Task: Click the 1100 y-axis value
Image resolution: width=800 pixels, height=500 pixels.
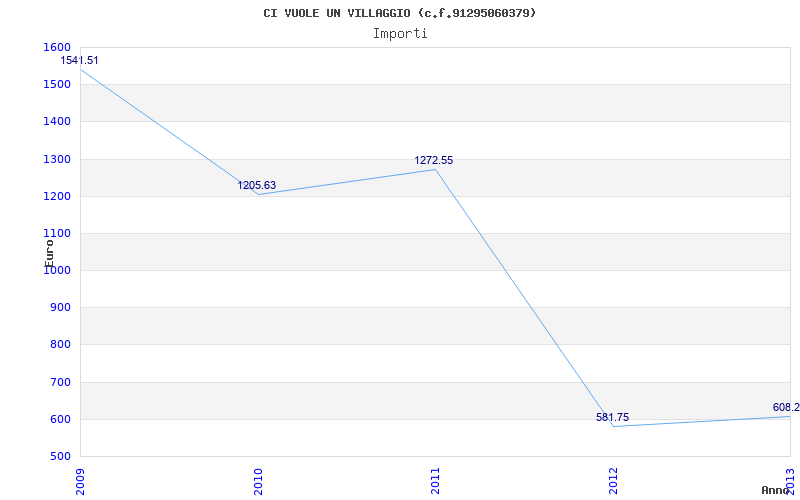Action: coord(58,233)
